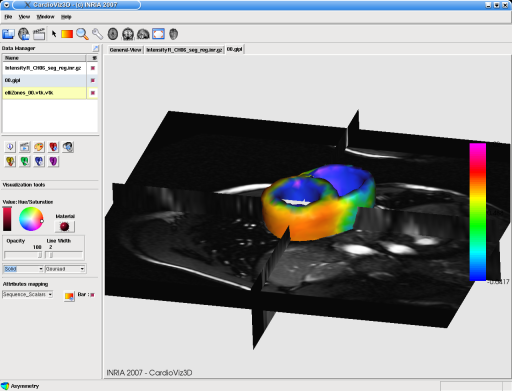Click the axial brain slice view icon

113,34
